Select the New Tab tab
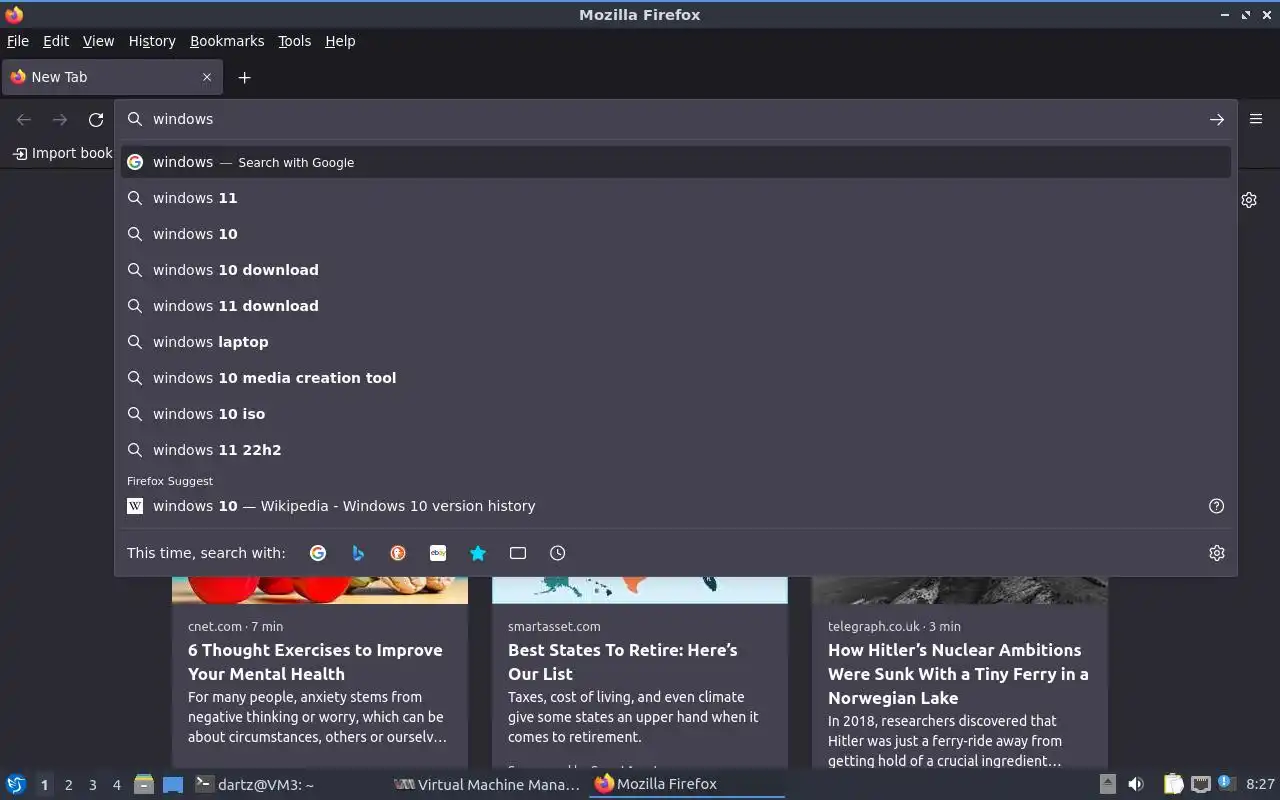 (111, 77)
